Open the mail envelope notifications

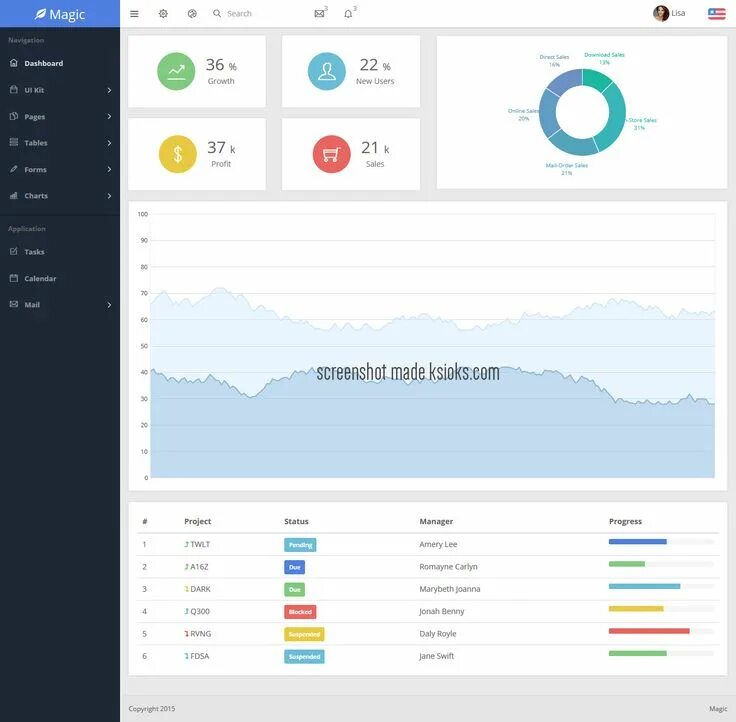[x=319, y=14]
